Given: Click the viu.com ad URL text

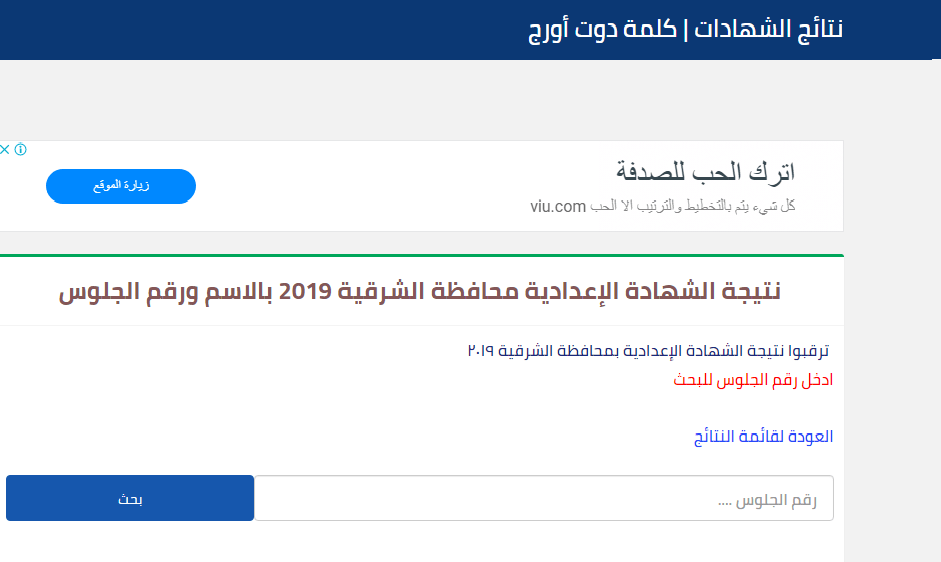Looking at the screenshot, I should (x=558, y=207).
